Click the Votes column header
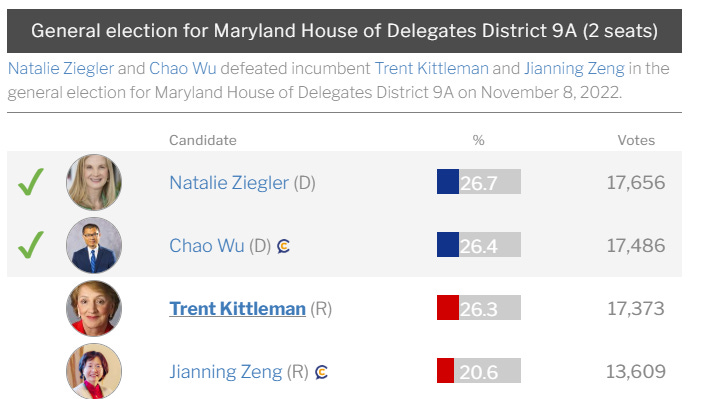This screenshot has width=701, height=399. [636, 140]
